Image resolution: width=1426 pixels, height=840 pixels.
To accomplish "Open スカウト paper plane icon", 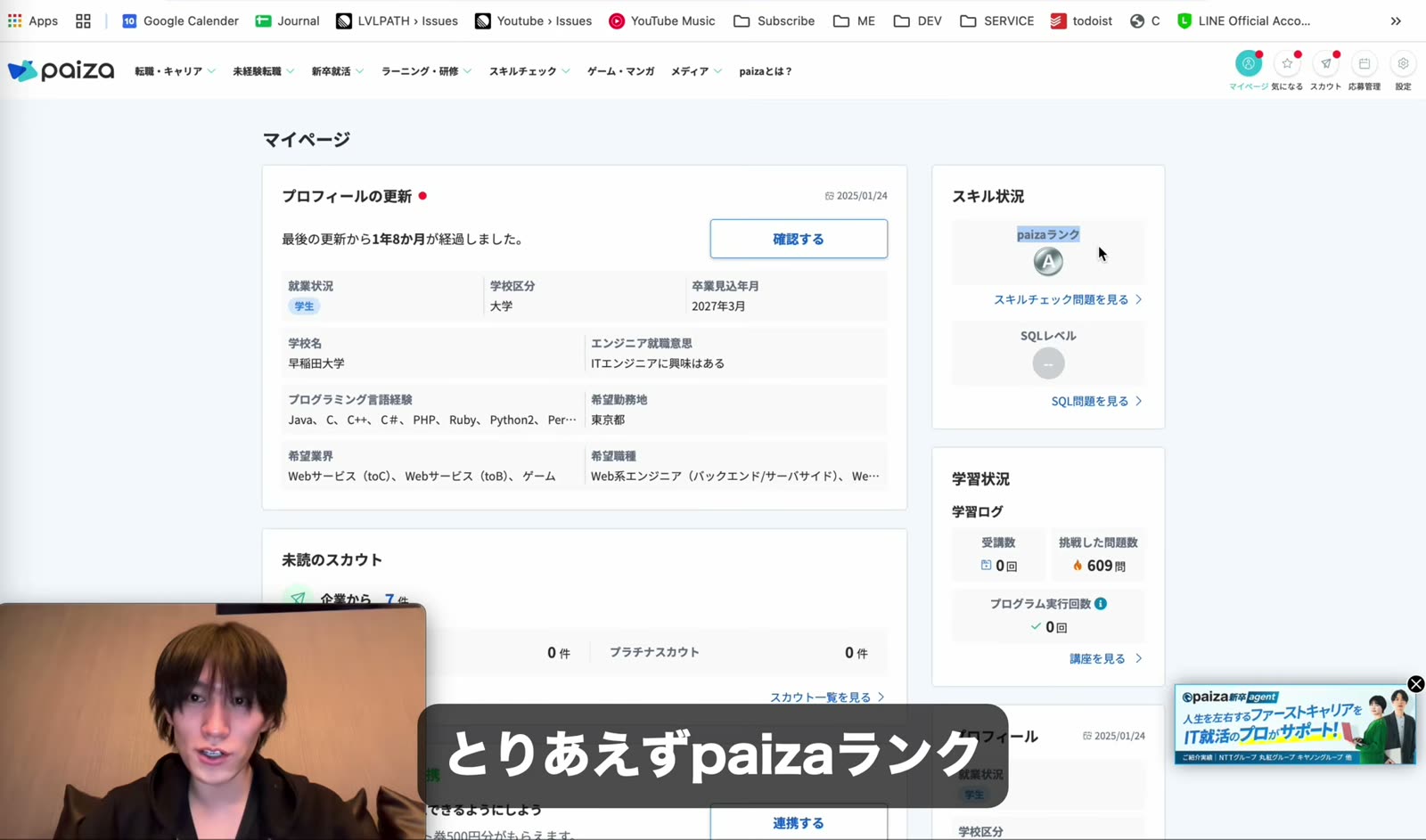I will pos(1326,64).
